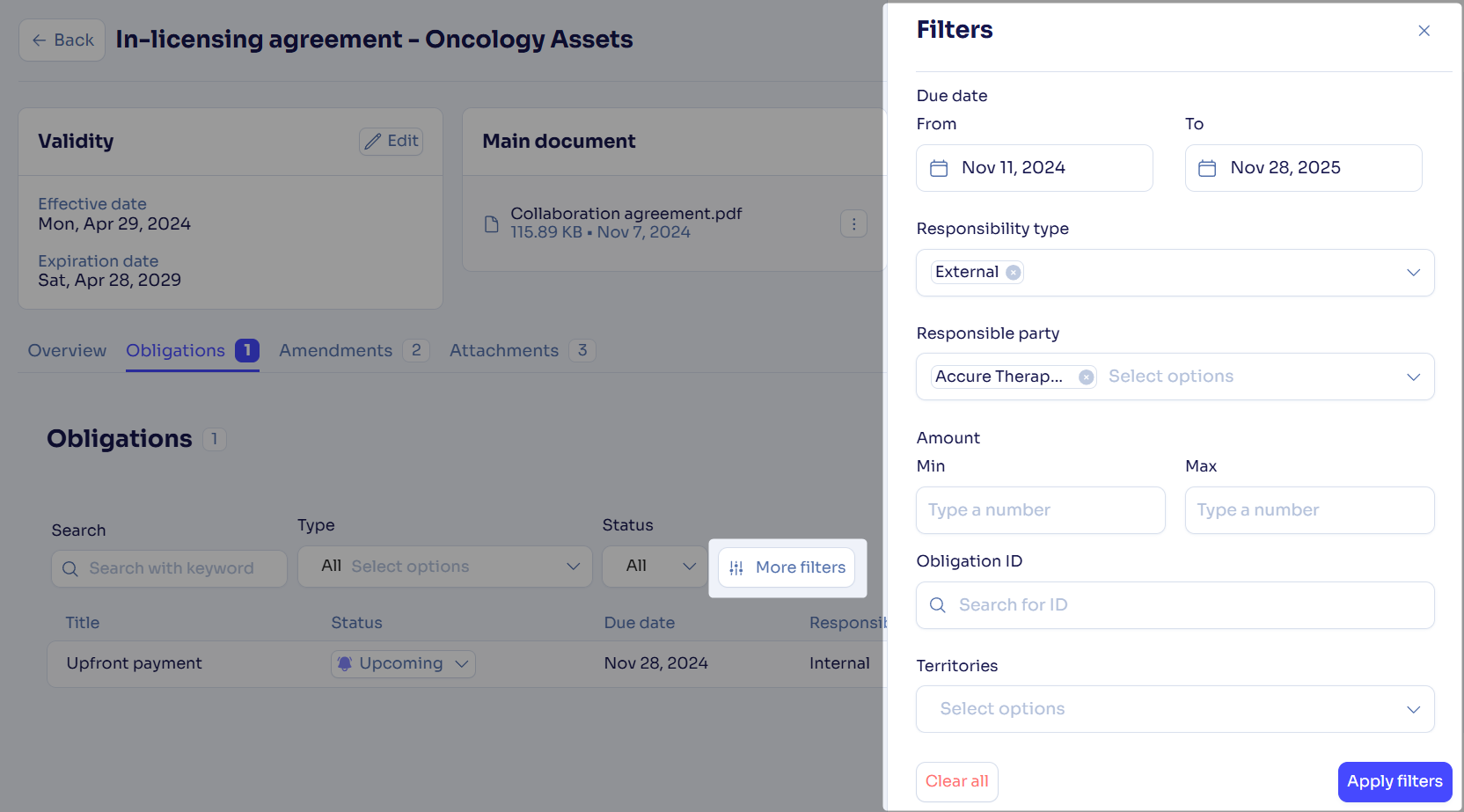Screen dimensions: 1464x812
Task: Open the Territories select options dropdown
Action: (1175, 709)
